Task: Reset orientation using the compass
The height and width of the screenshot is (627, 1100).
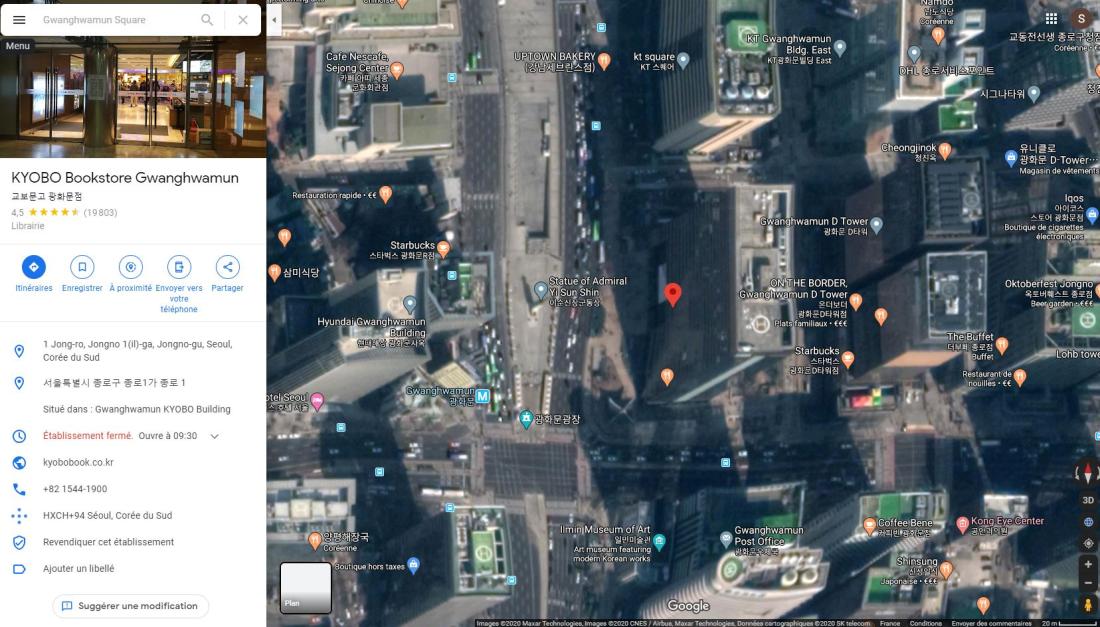Action: (x=1088, y=473)
